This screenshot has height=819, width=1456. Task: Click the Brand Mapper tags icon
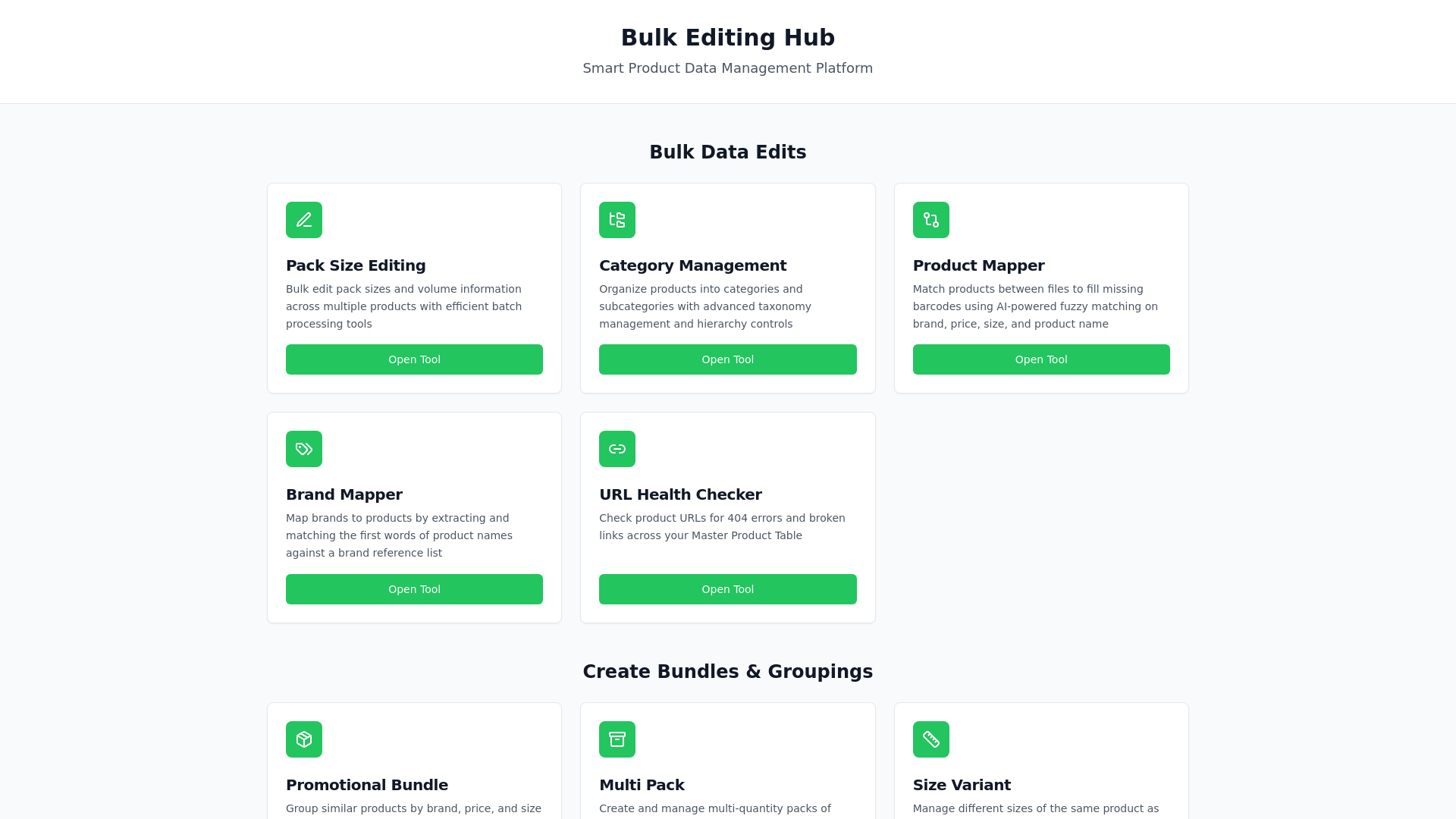pos(304,449)
